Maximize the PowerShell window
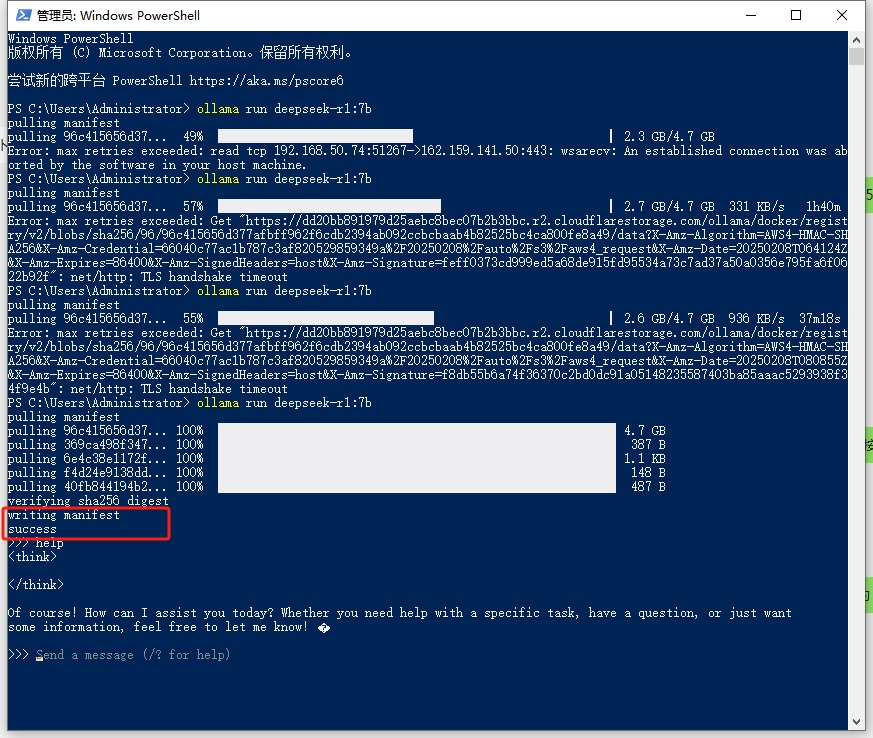 tap(796, 15)
